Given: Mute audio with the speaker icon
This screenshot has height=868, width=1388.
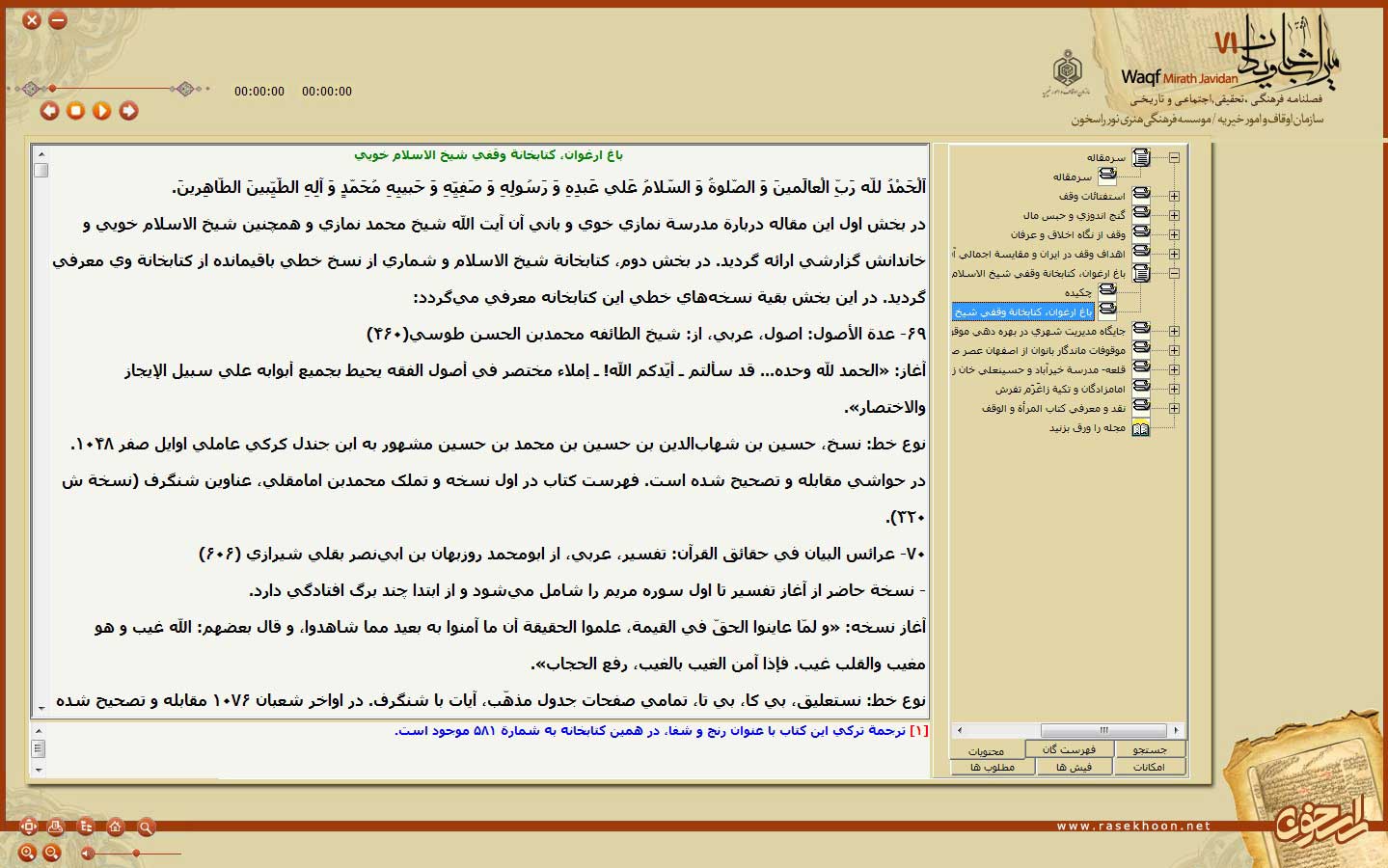Looking at the screenshot, I should [x=87, y=853].
